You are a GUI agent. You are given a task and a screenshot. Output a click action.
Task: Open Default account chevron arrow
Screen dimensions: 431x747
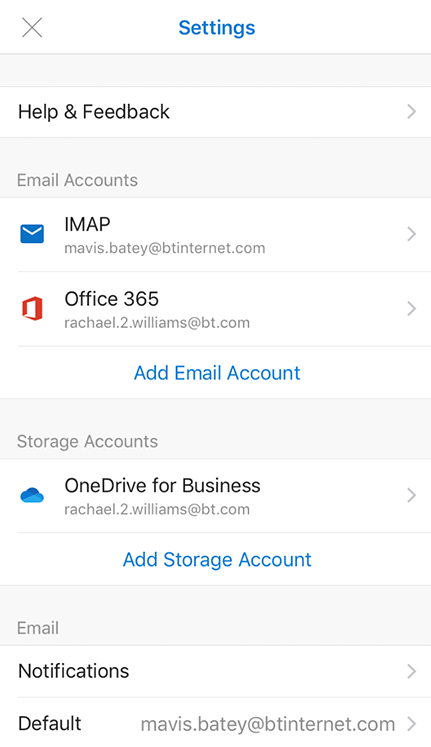click(x=411, y=724)
